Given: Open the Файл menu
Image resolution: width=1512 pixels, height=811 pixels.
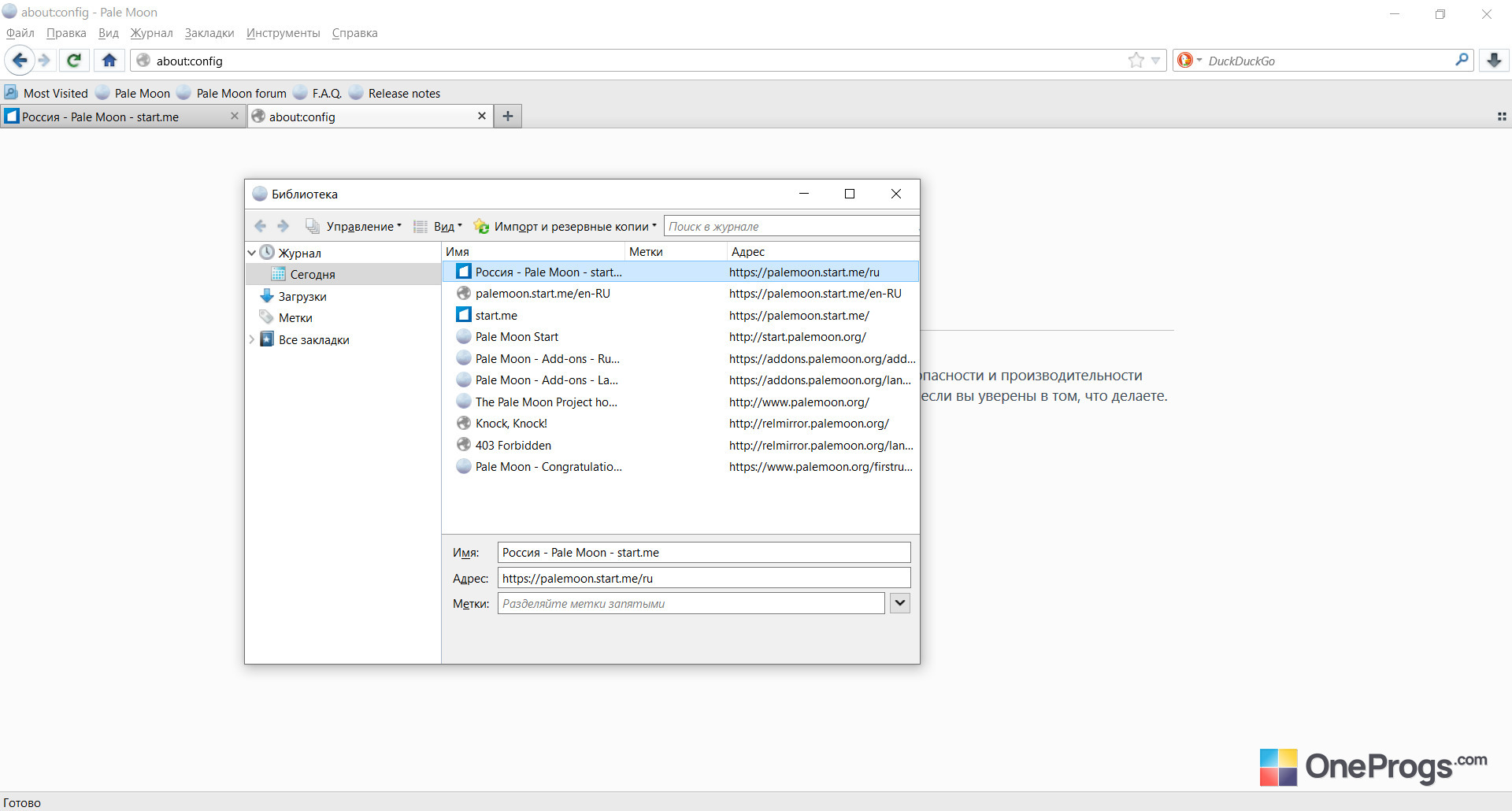Looking at the screenshot, I should 20,33.
